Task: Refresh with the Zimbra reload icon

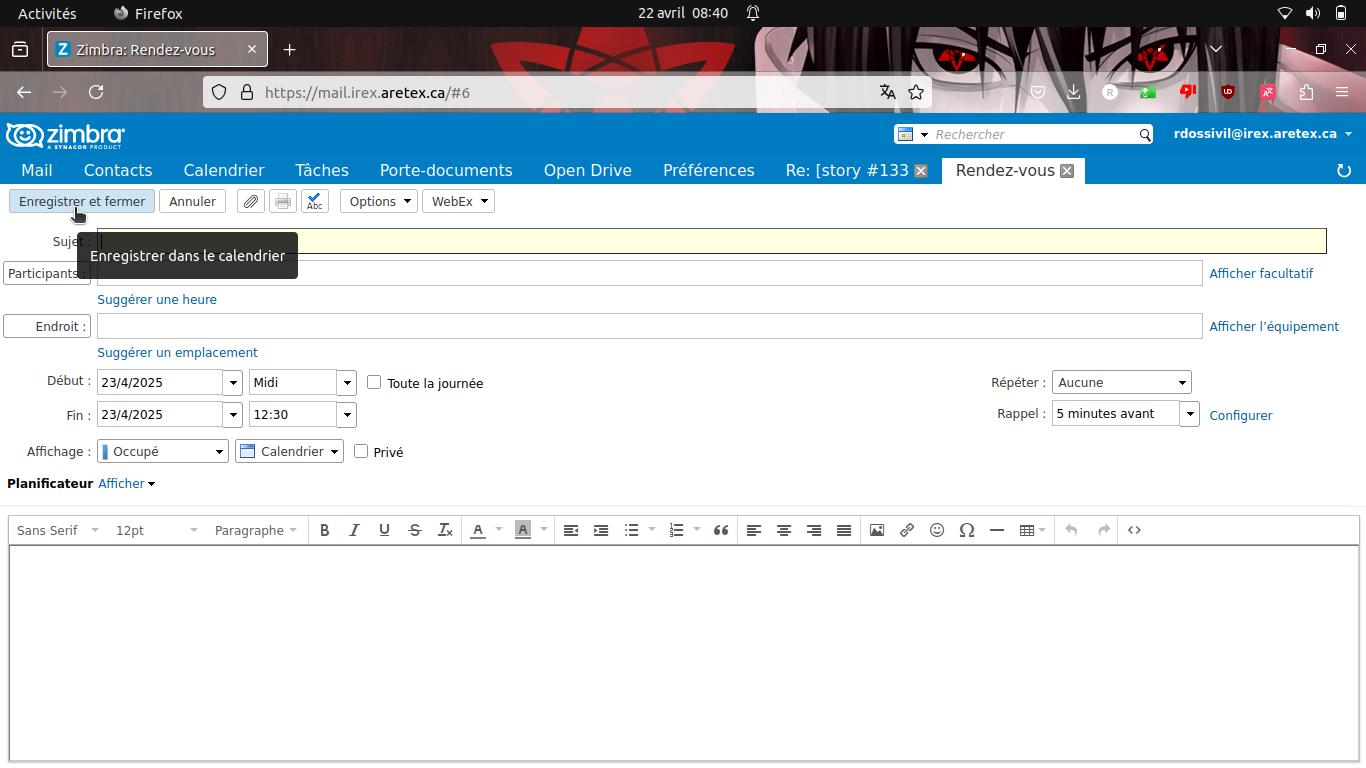Action: coord(1344,171)
